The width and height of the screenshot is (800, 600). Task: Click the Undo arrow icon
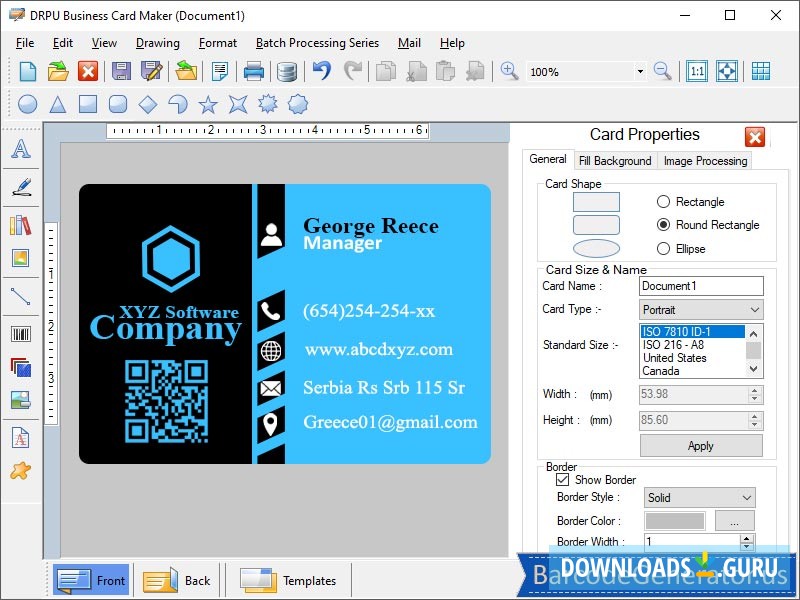point(321,71)
